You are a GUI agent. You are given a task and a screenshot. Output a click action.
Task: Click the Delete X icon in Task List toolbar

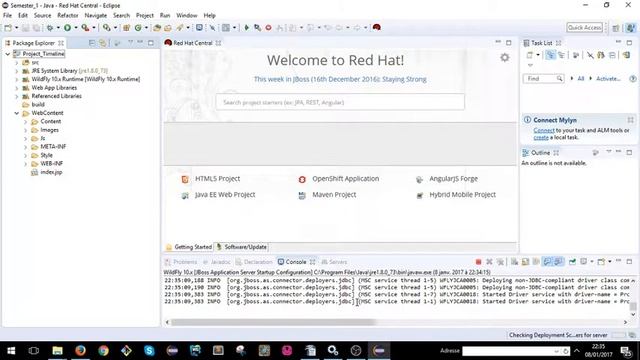click(590, 55)
